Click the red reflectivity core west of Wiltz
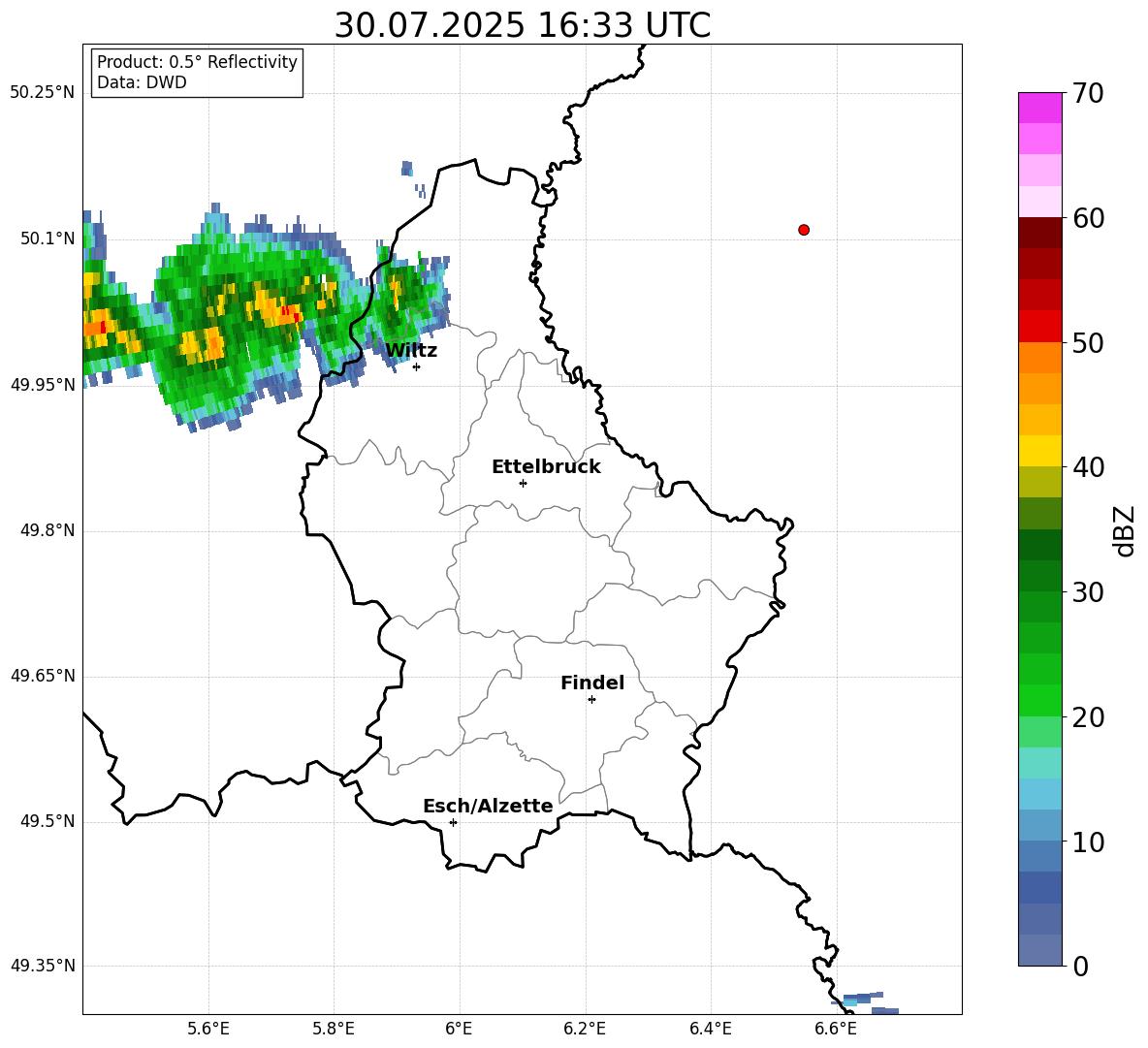The image size is (1148, 1048). [x=288, y=313]
